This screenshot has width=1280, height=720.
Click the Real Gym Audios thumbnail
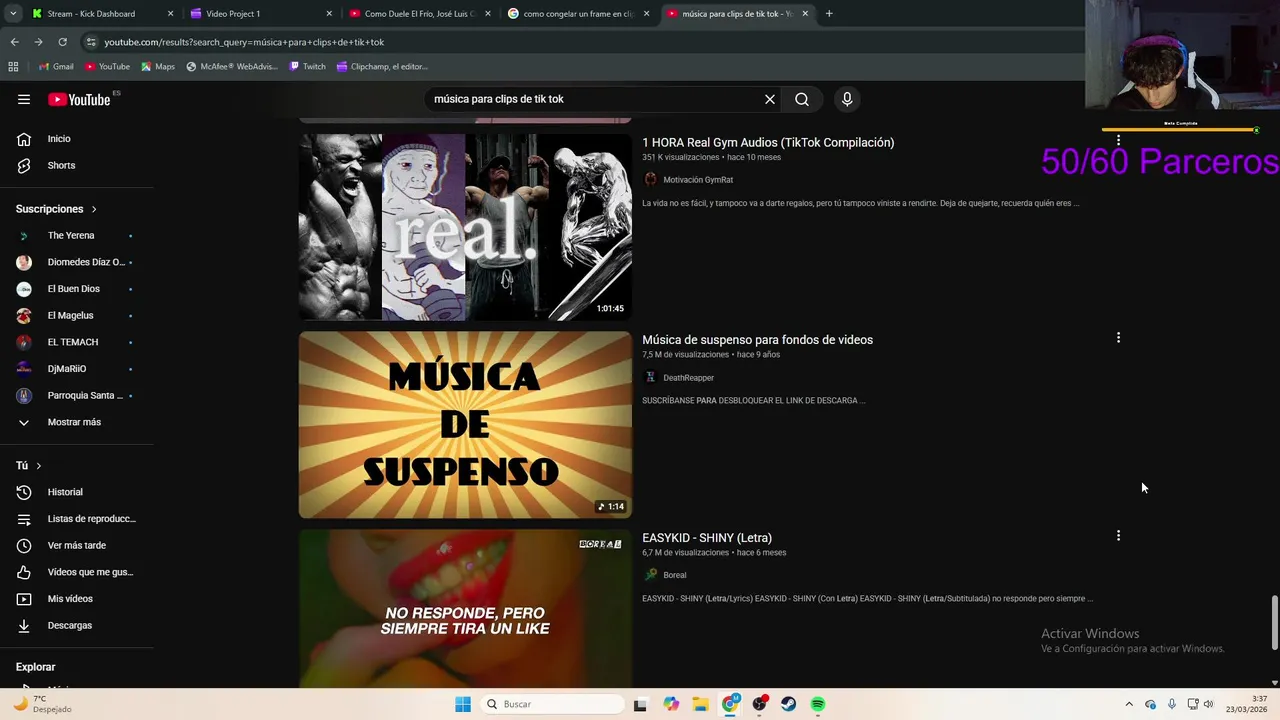(465, 227)
